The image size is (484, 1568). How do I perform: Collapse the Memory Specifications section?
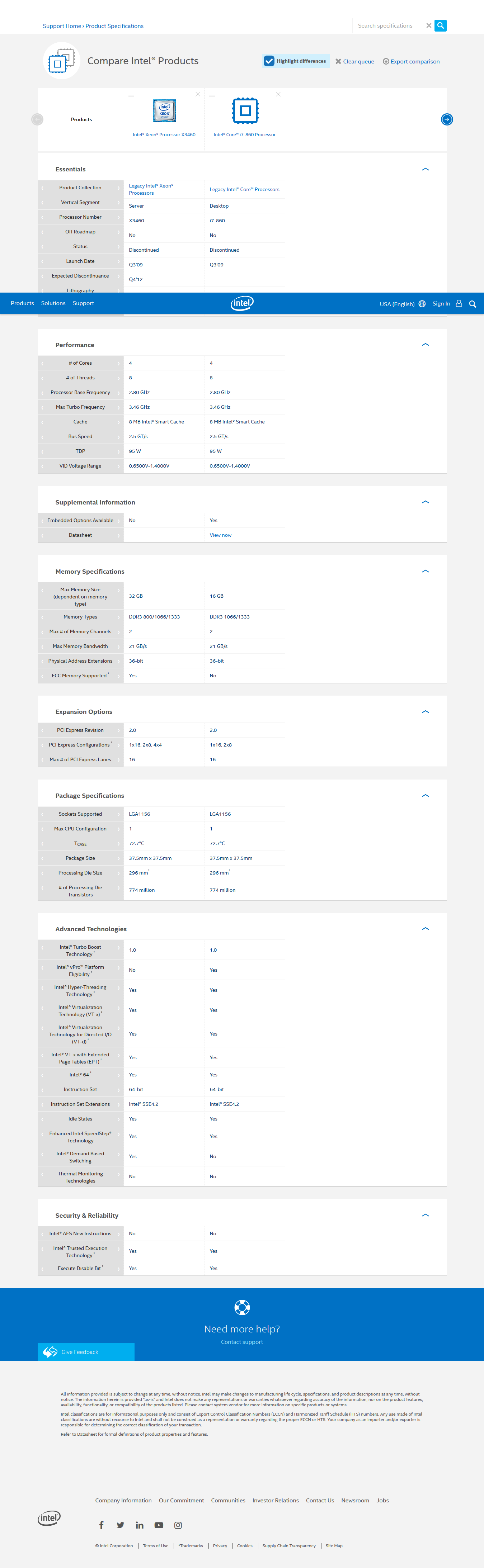(426, 572)
